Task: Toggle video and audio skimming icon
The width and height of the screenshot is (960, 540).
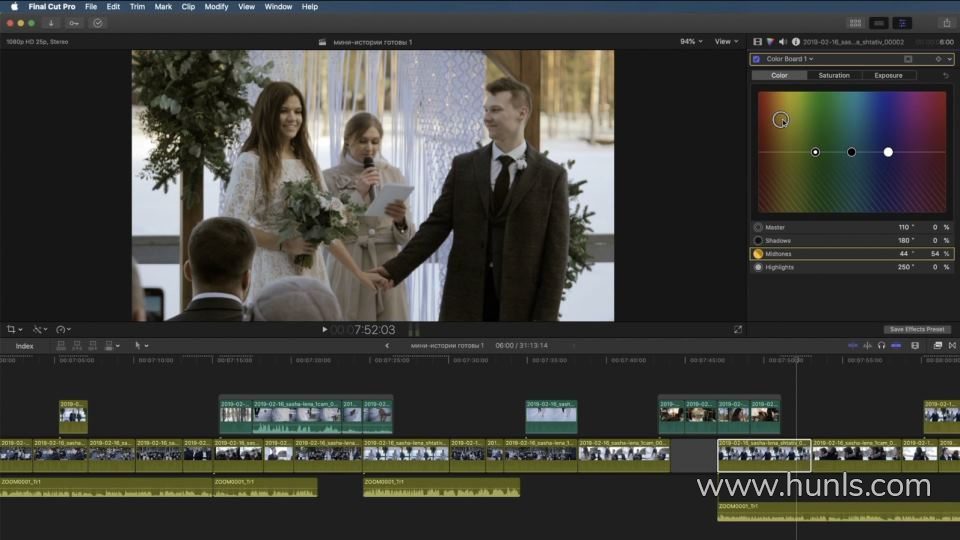Action: point(853,346)
